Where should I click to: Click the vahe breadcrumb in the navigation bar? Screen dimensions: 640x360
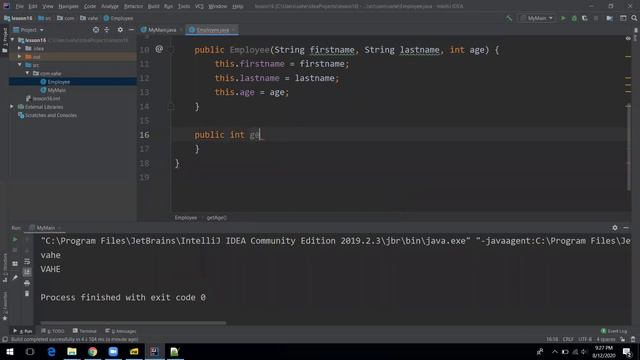89,18
